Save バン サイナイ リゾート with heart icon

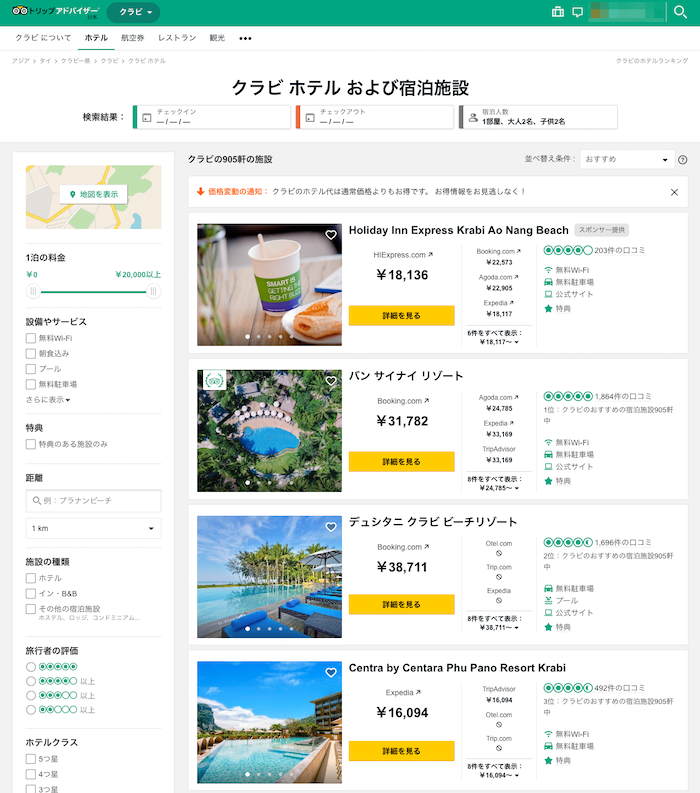(x=331, y=381)
